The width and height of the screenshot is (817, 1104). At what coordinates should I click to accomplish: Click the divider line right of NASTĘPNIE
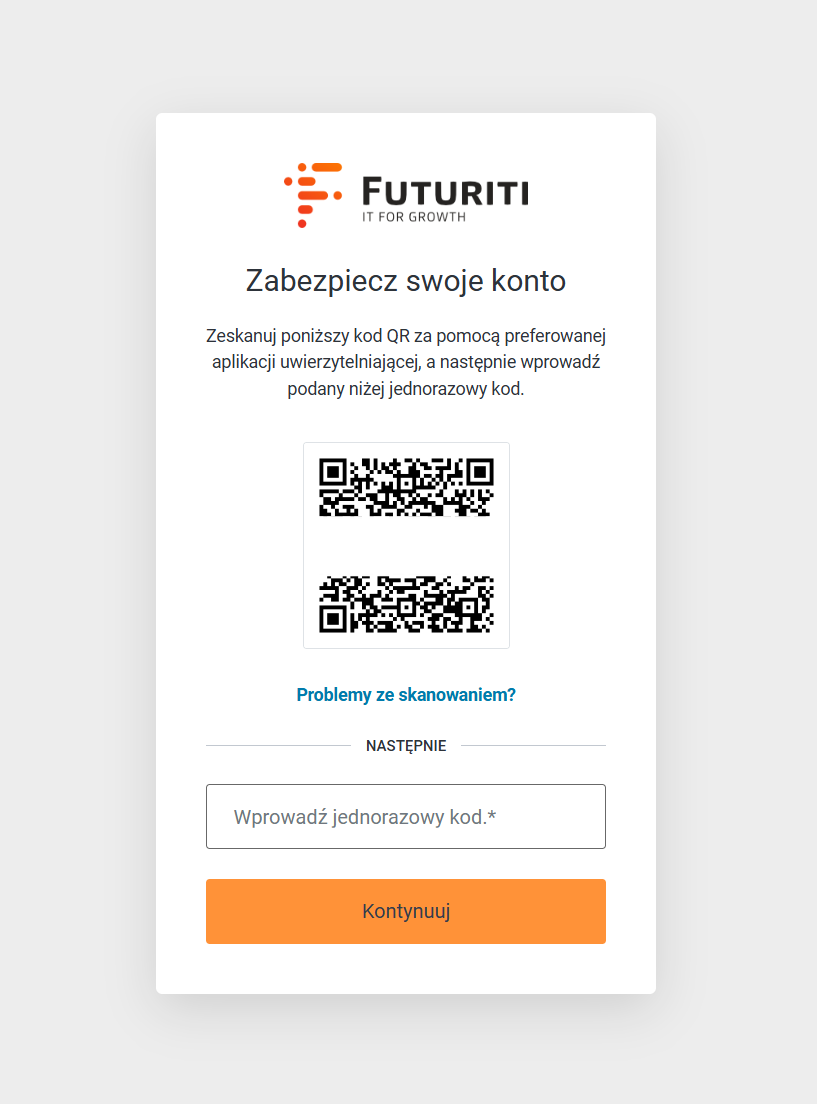[533, 746]
